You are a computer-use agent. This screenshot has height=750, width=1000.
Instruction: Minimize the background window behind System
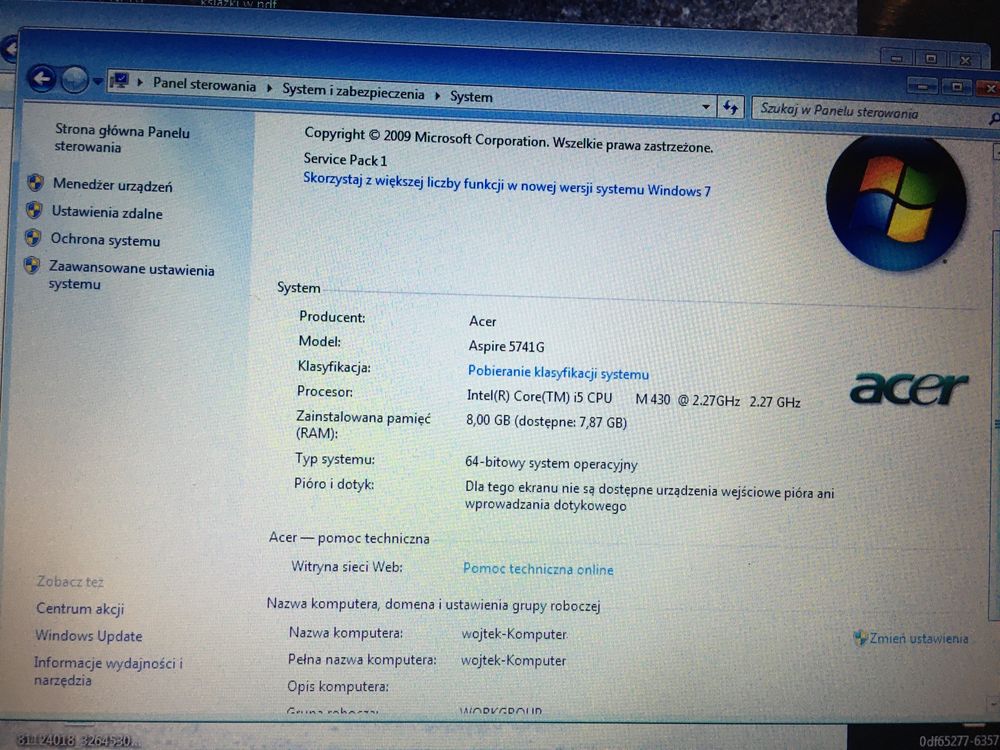897,58
